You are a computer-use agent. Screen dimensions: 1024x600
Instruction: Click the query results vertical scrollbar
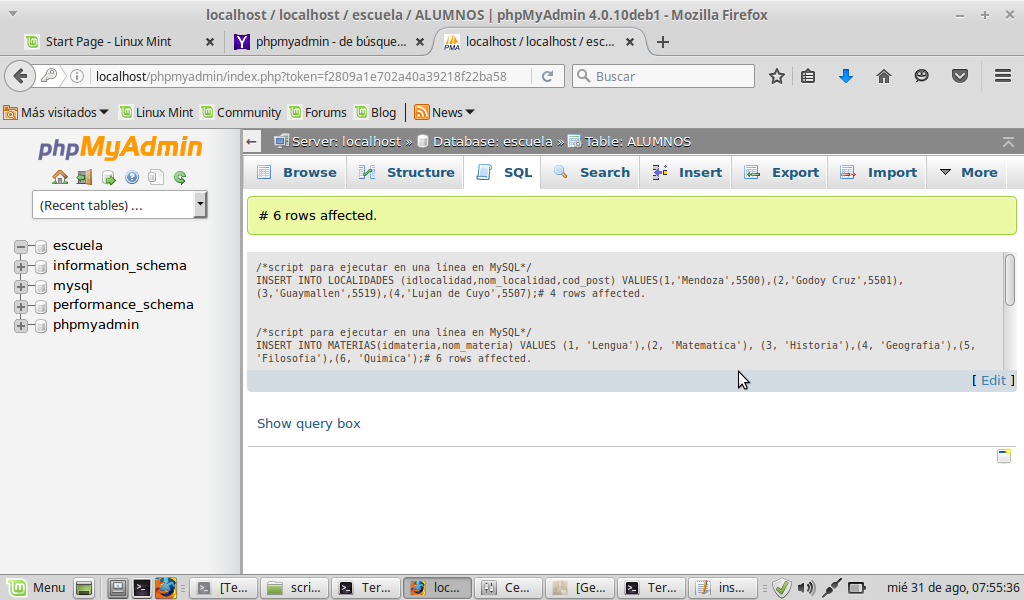click(x=1010, y=280)
